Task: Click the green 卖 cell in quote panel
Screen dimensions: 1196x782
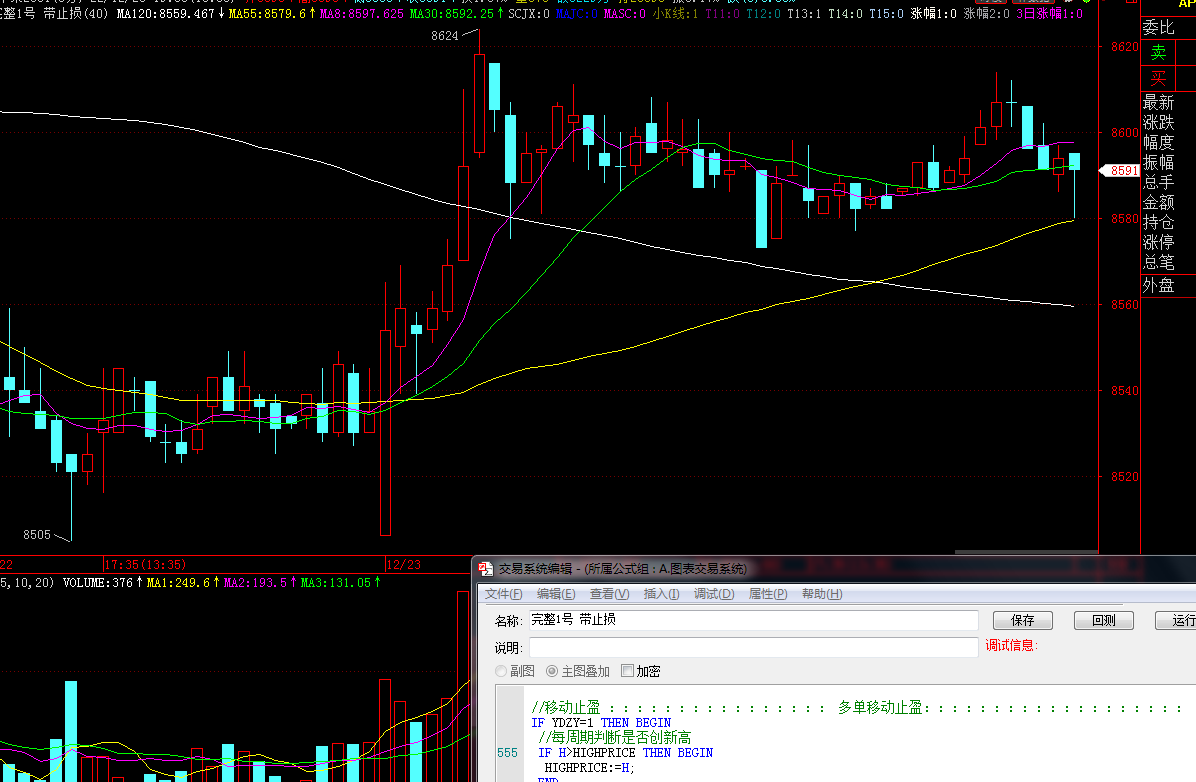Action: tap(1158, 53)
